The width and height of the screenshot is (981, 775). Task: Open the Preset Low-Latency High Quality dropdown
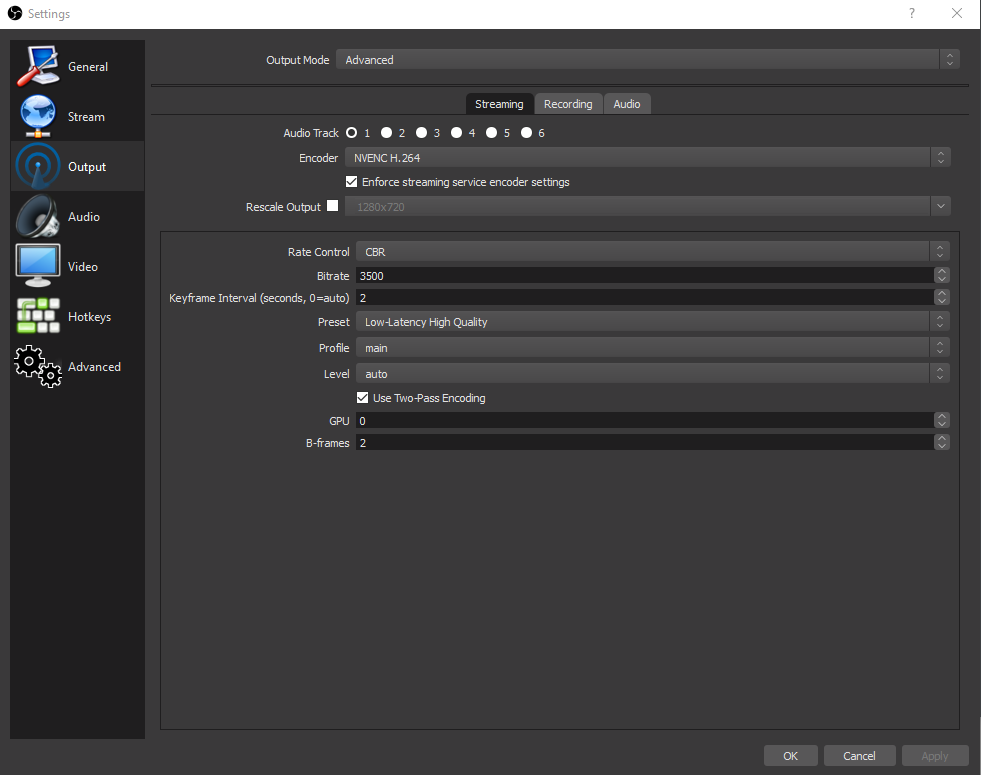coord(653,322)
